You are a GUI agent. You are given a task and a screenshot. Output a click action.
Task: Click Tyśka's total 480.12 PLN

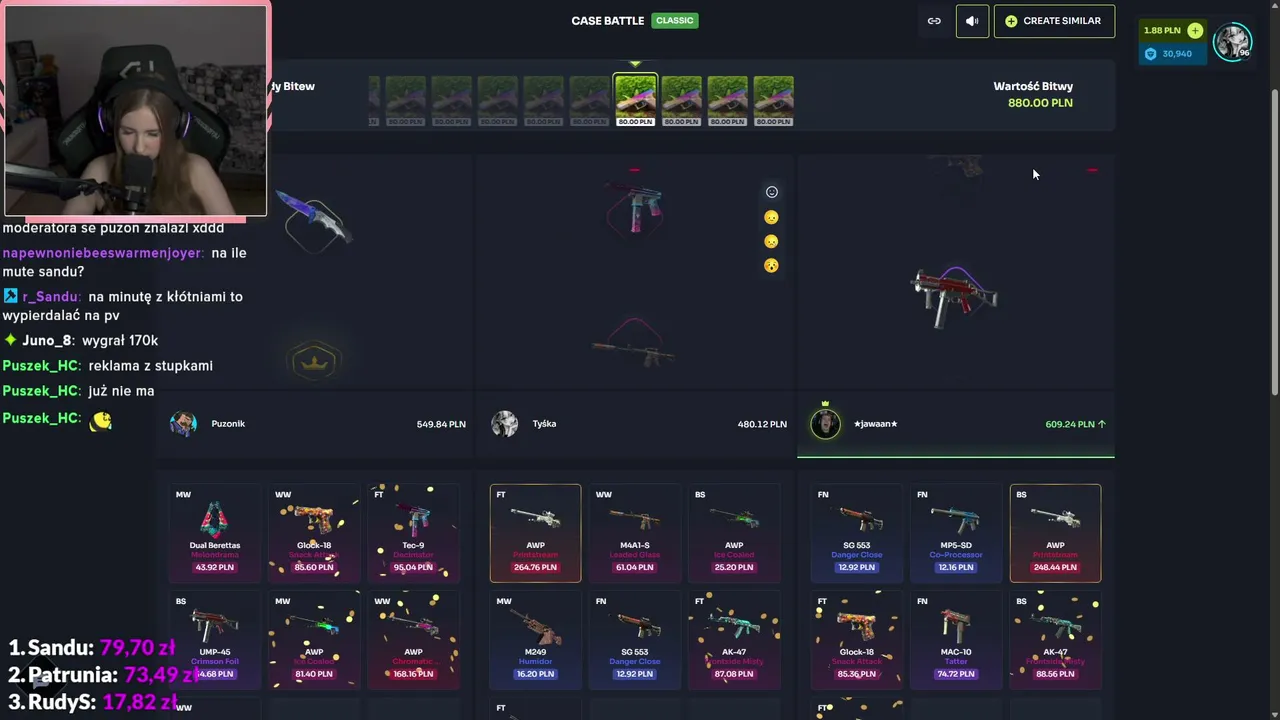click(762, 424)
